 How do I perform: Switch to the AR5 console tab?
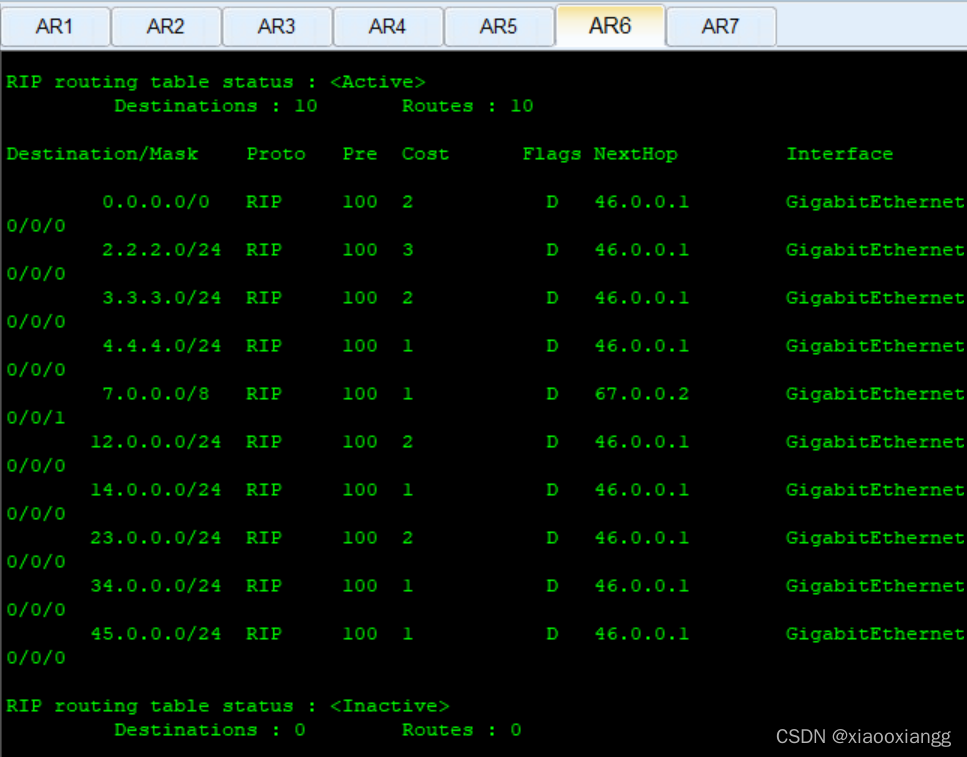click(x=499, y=26)
